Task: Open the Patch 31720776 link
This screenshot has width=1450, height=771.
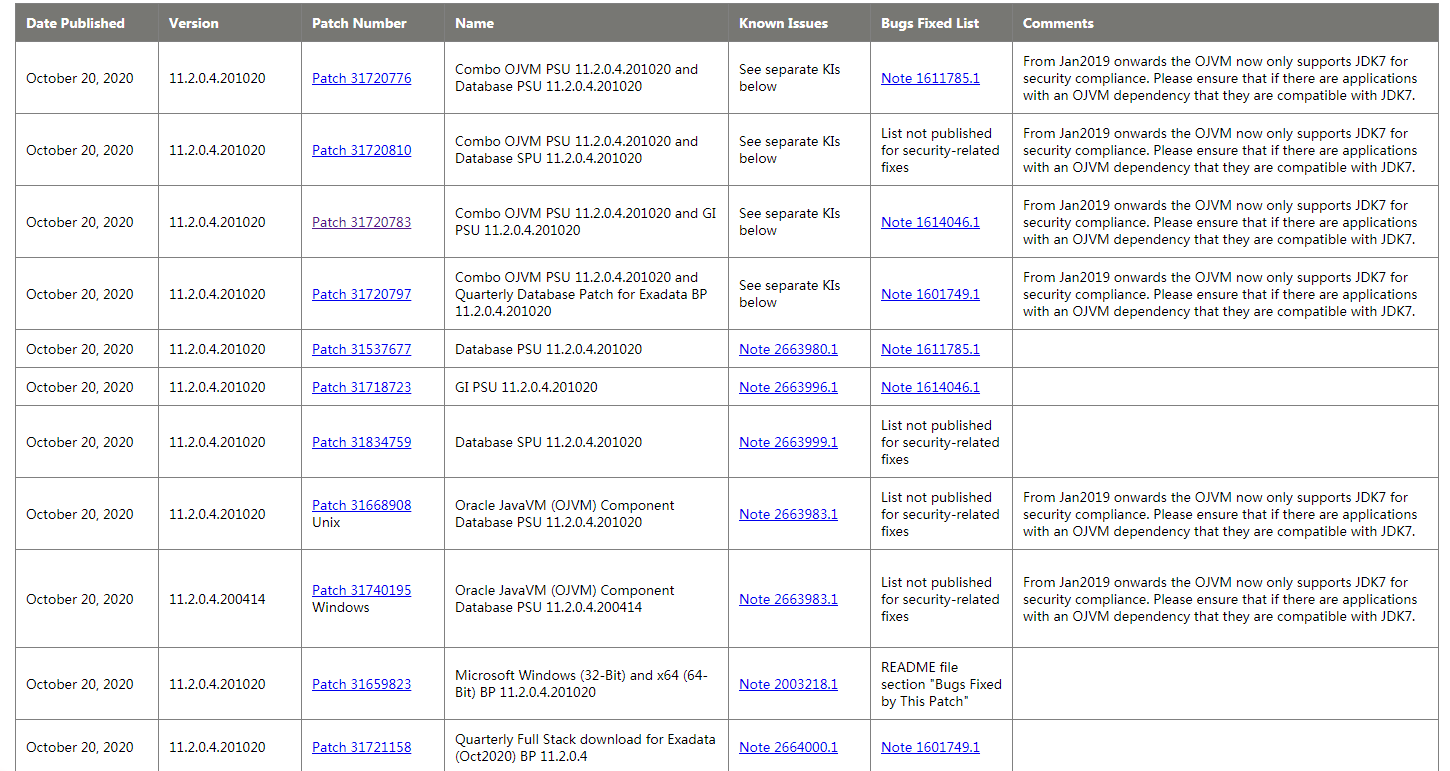Action: coord(361,78)
